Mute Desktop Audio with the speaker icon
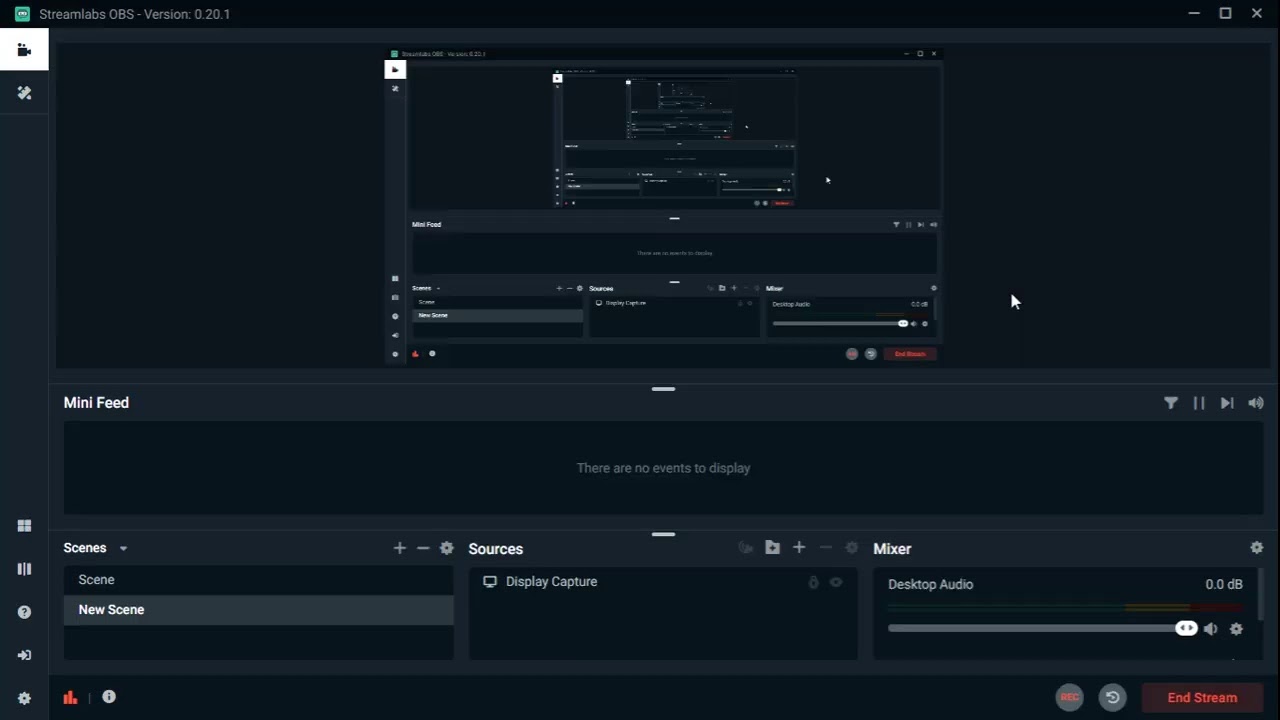Image resolution: width=1280 pixels, height=720 pixels. (x=1211, y=629)
